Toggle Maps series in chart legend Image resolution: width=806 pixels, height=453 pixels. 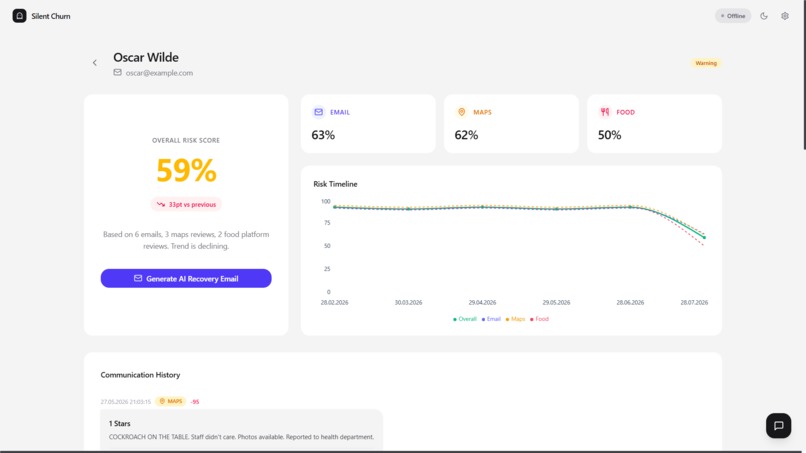pos(515,319)
